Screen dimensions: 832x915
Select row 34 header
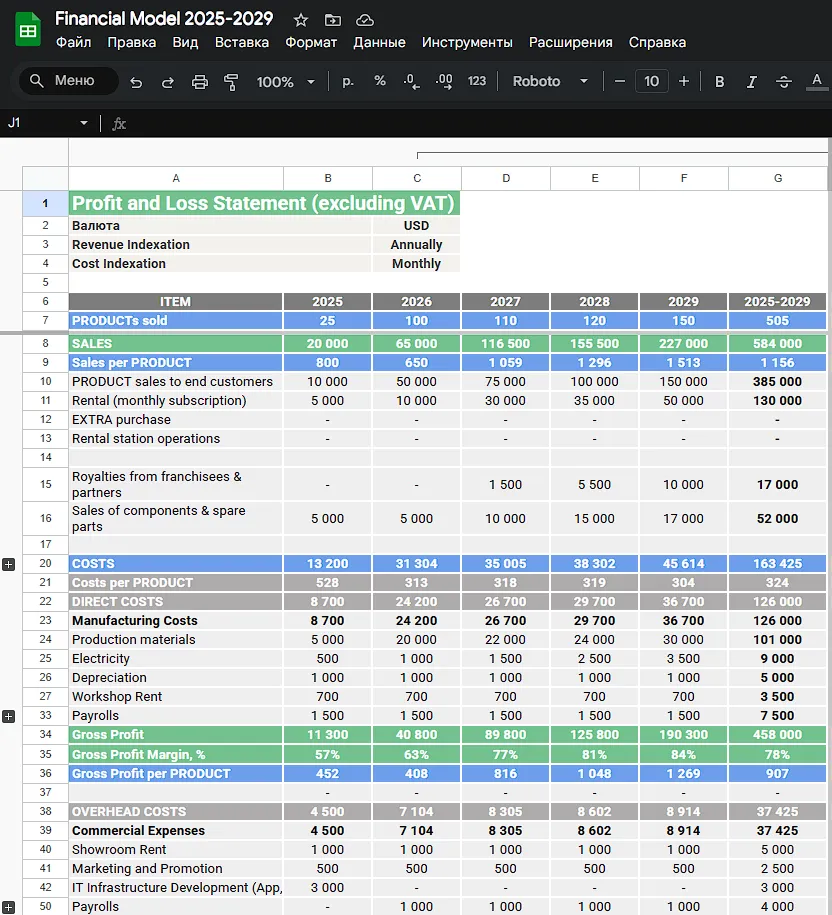pyautogui.click(x=46, y=734)
